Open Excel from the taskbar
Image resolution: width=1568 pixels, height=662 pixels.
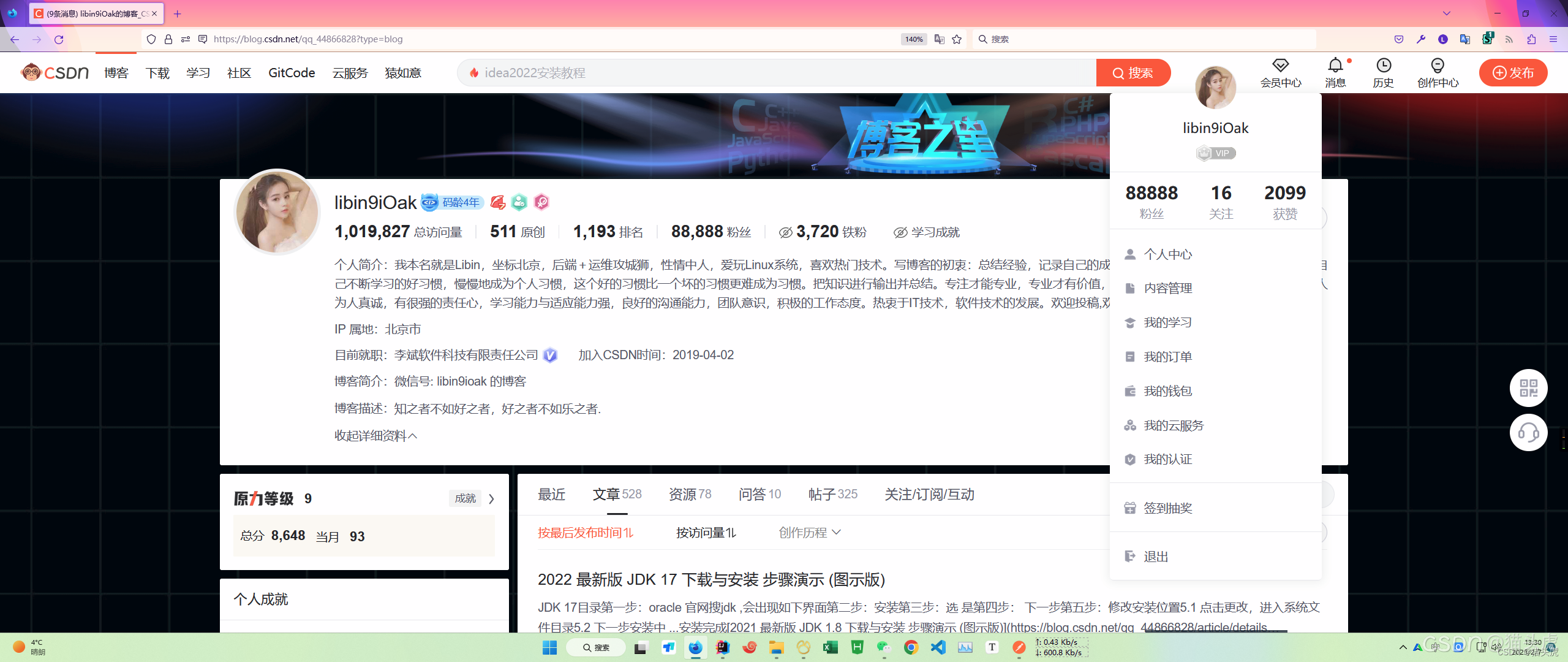point(830,647)
